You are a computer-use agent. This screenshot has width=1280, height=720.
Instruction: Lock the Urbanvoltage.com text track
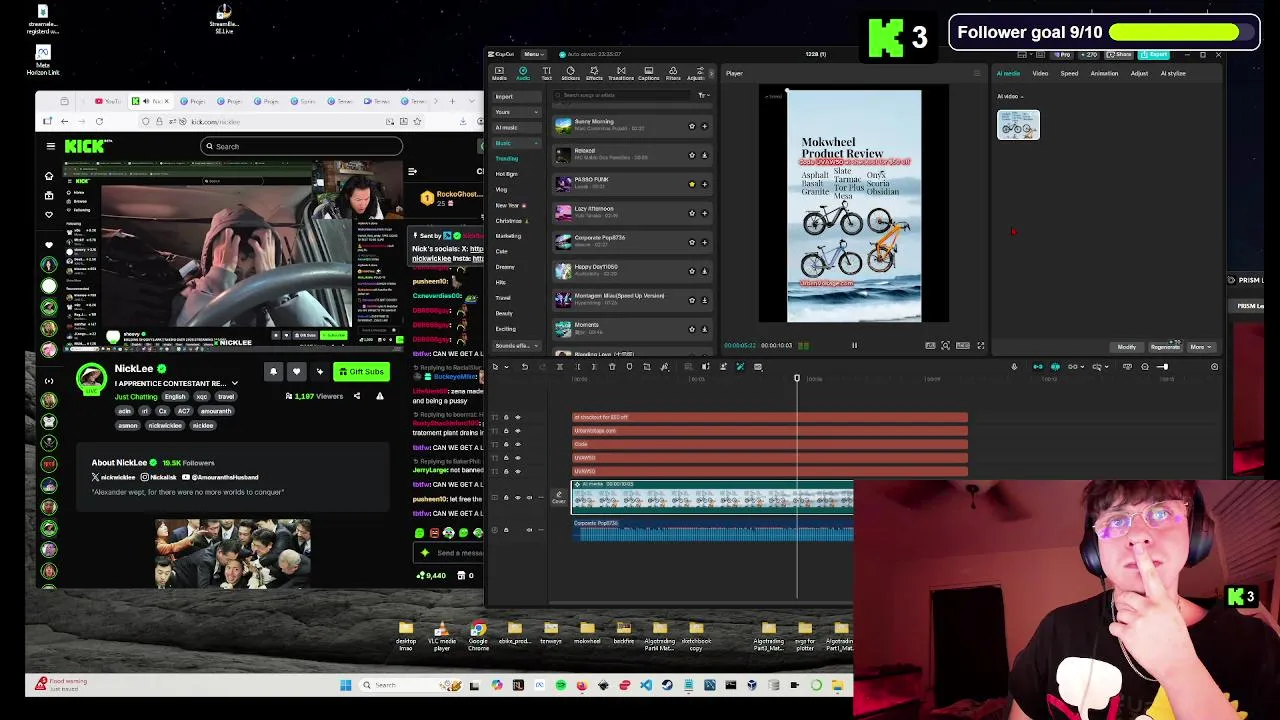505,431
